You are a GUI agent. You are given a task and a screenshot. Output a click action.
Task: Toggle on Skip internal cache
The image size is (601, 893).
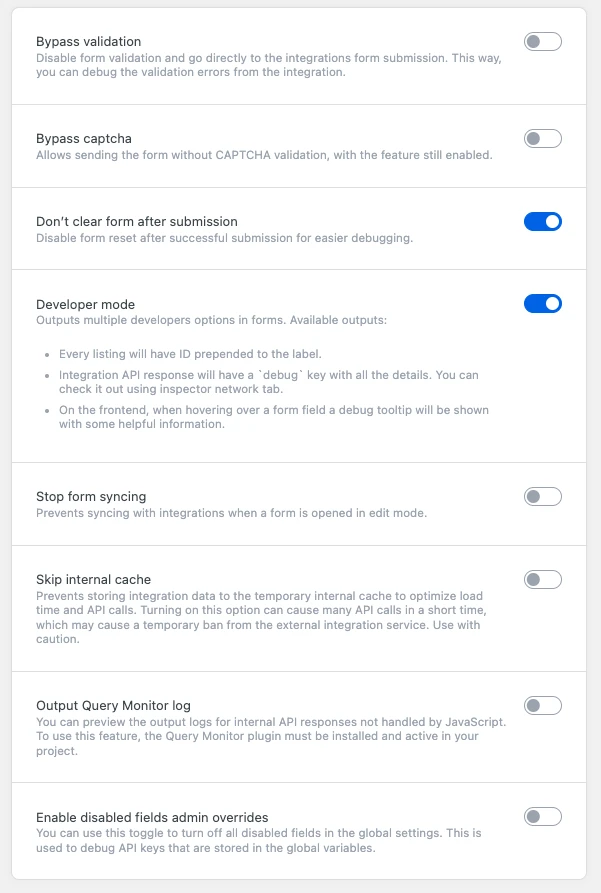[x=542, y=579]
